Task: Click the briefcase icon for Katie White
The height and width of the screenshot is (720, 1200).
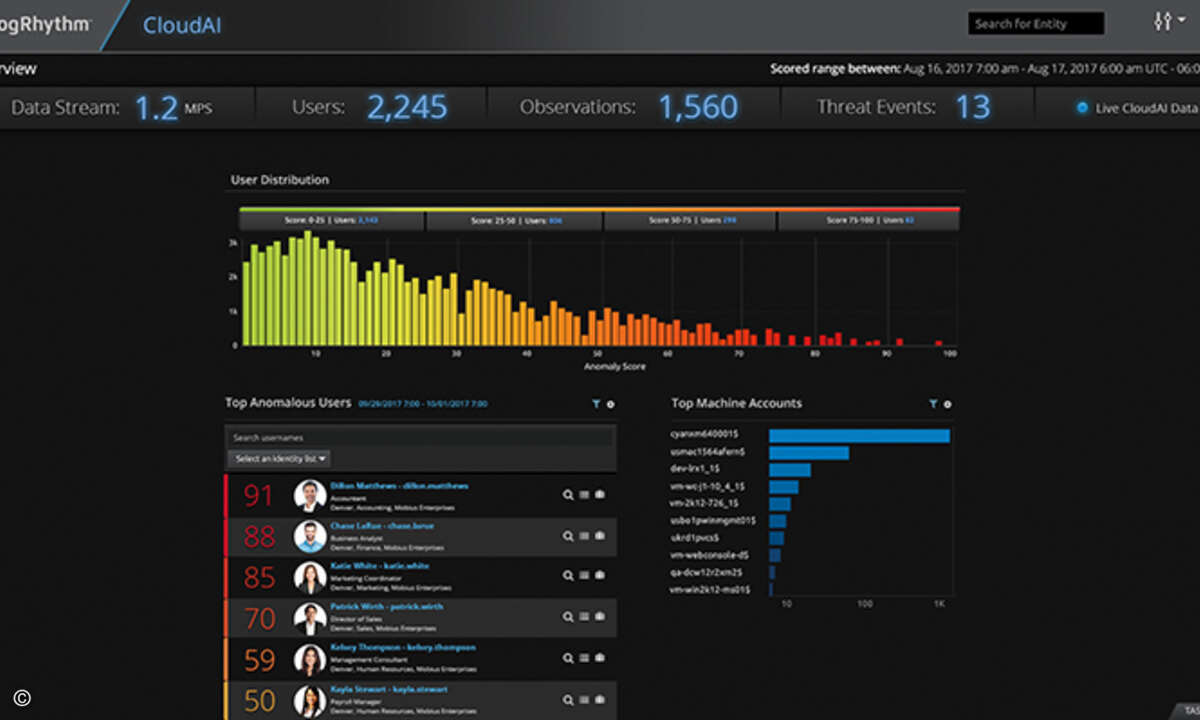Action: tap(600, 576)
